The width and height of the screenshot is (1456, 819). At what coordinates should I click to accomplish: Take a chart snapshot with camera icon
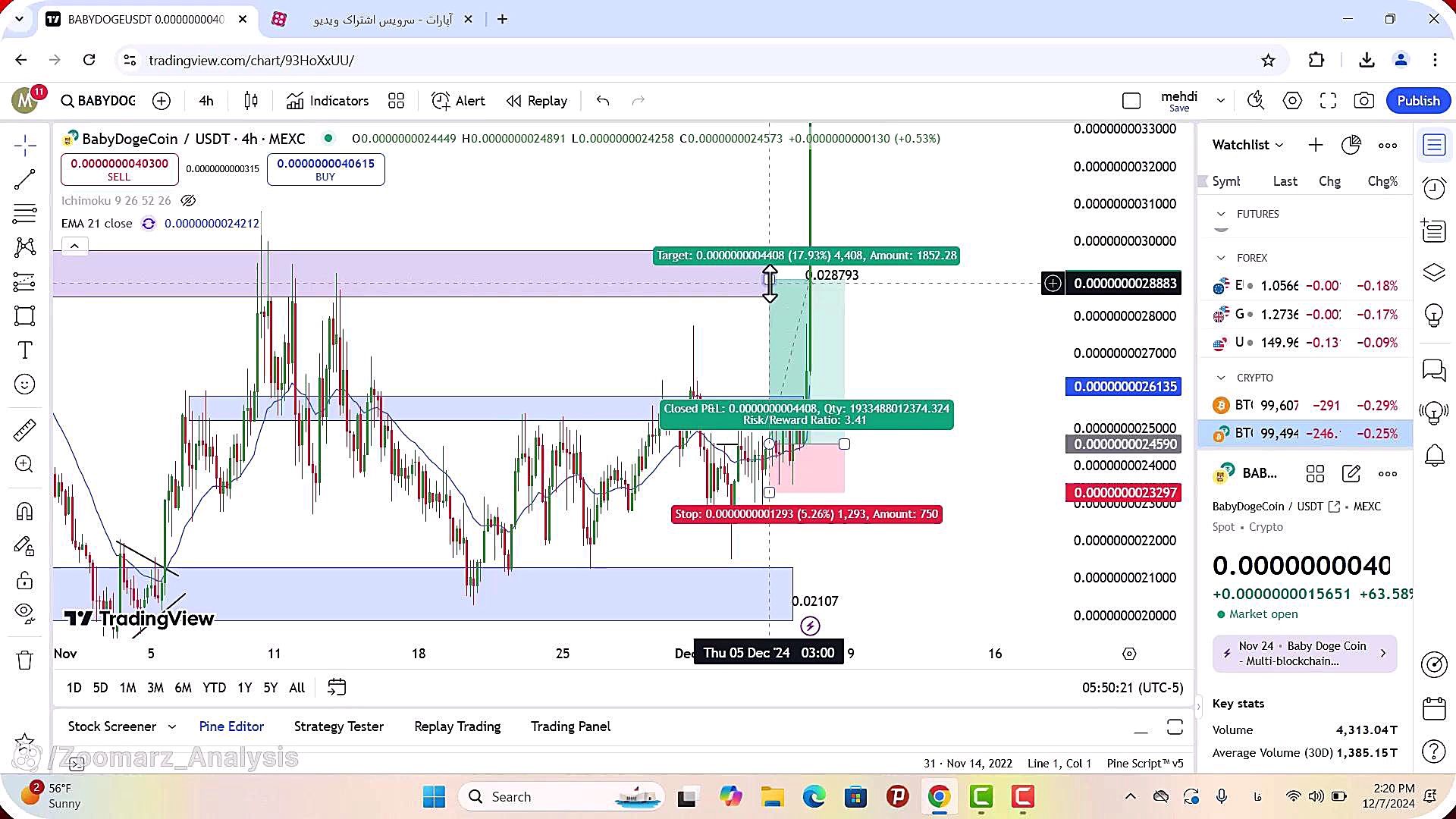click(1364, 101)
